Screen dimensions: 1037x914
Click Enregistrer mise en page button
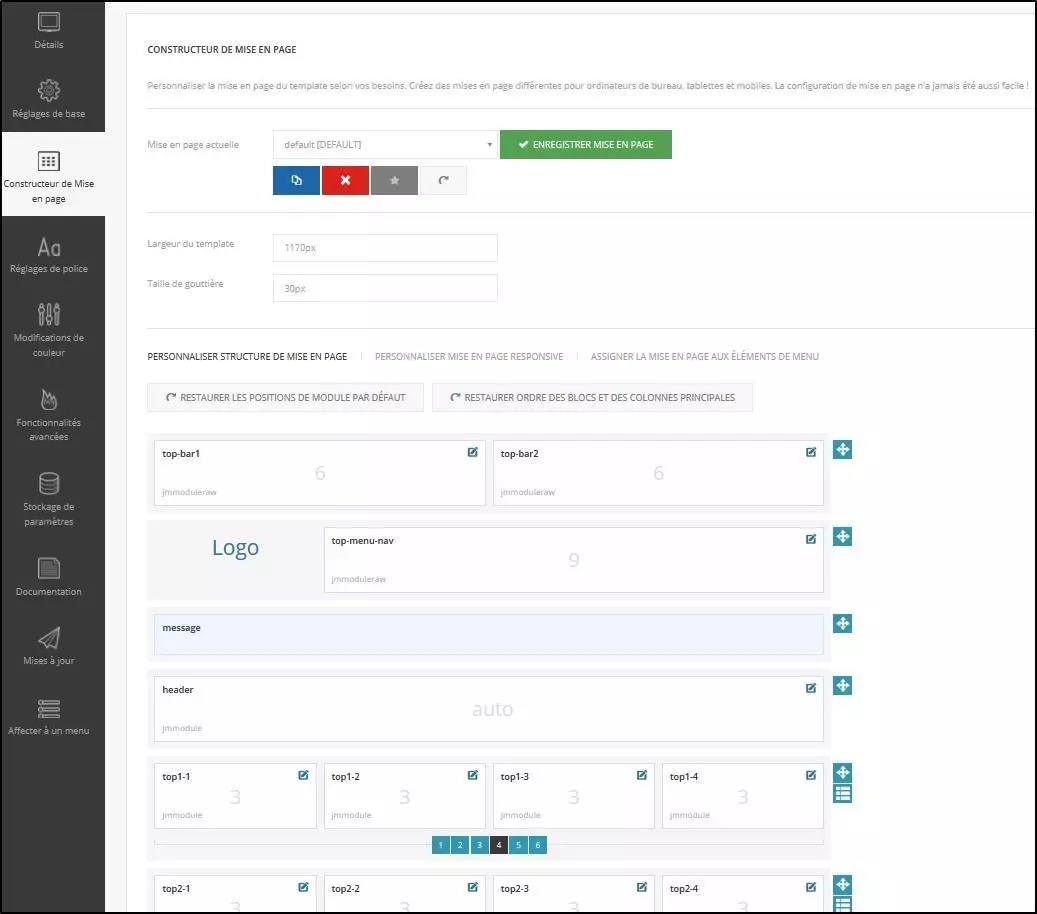point(586,144)
